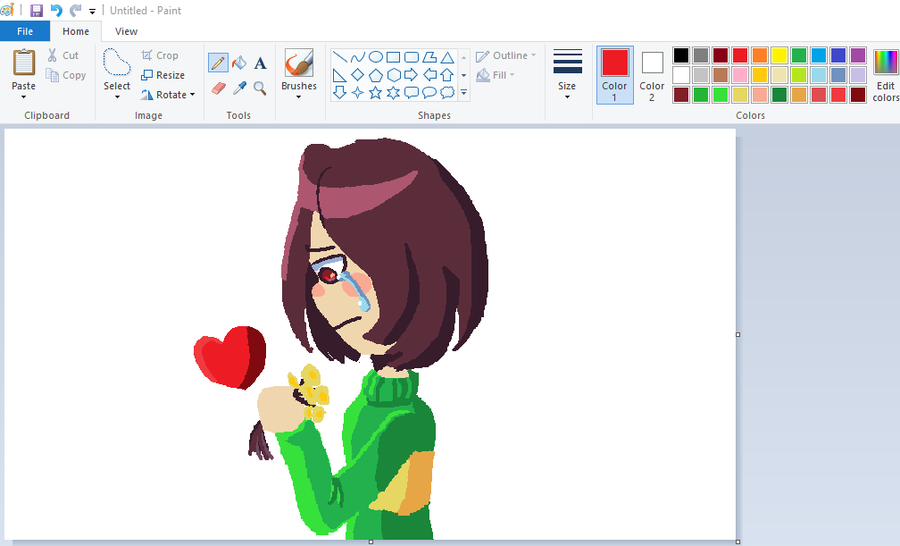
Task: Choose the Diamond shape
Action: point(358,75)
